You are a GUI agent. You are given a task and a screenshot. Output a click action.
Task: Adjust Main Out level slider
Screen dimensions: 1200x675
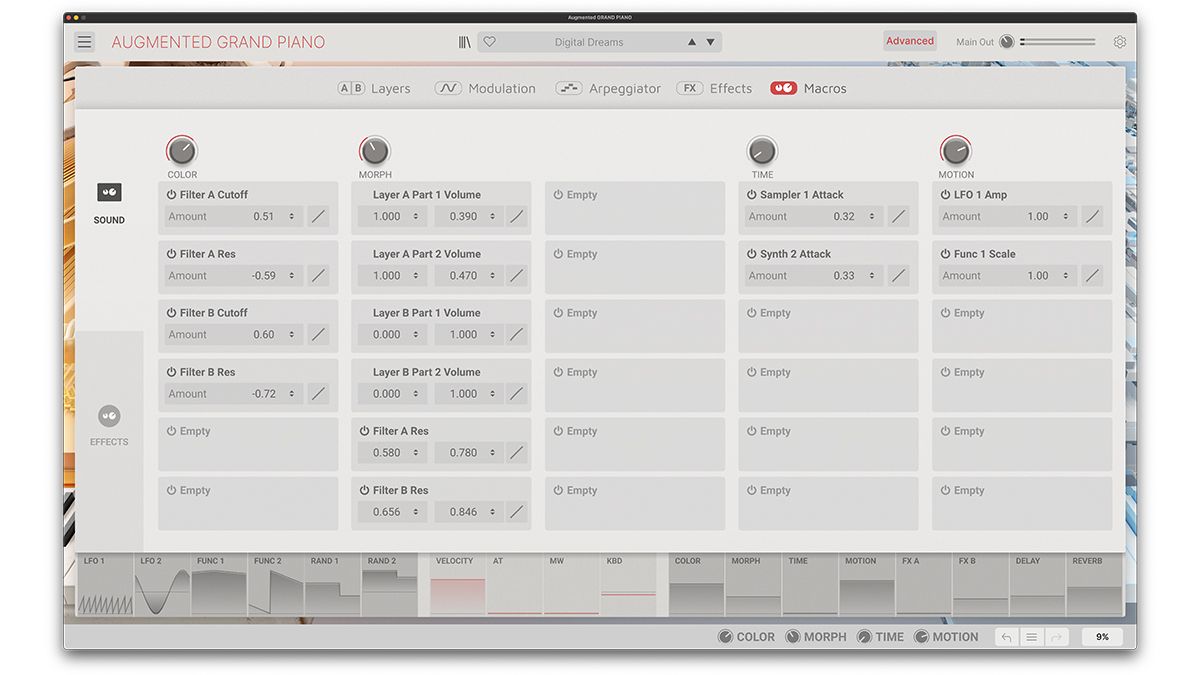pos(1058,42)
